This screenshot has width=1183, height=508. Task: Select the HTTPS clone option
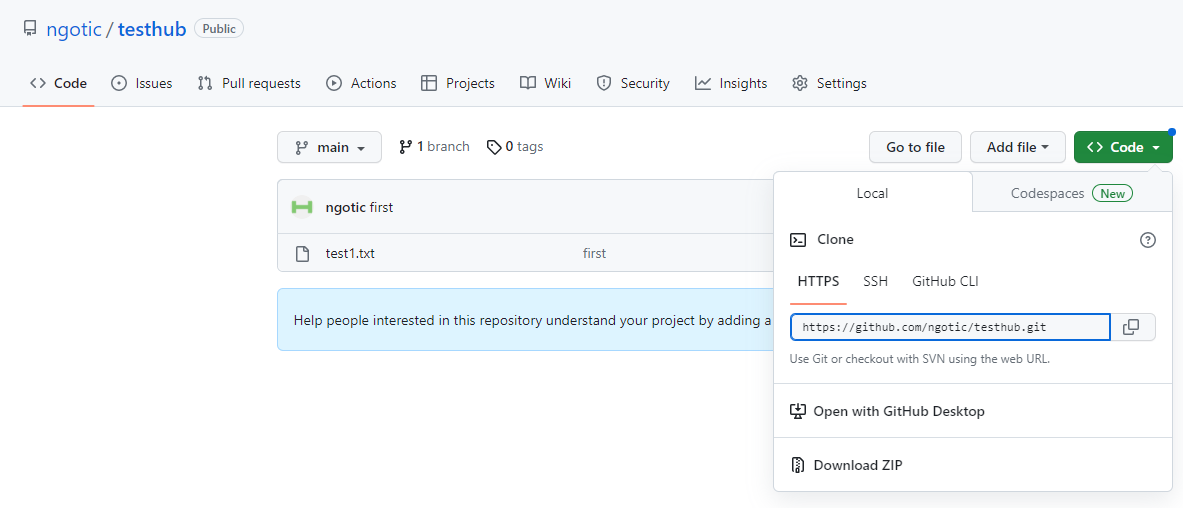pyautogui.click(x=819, y=282)
